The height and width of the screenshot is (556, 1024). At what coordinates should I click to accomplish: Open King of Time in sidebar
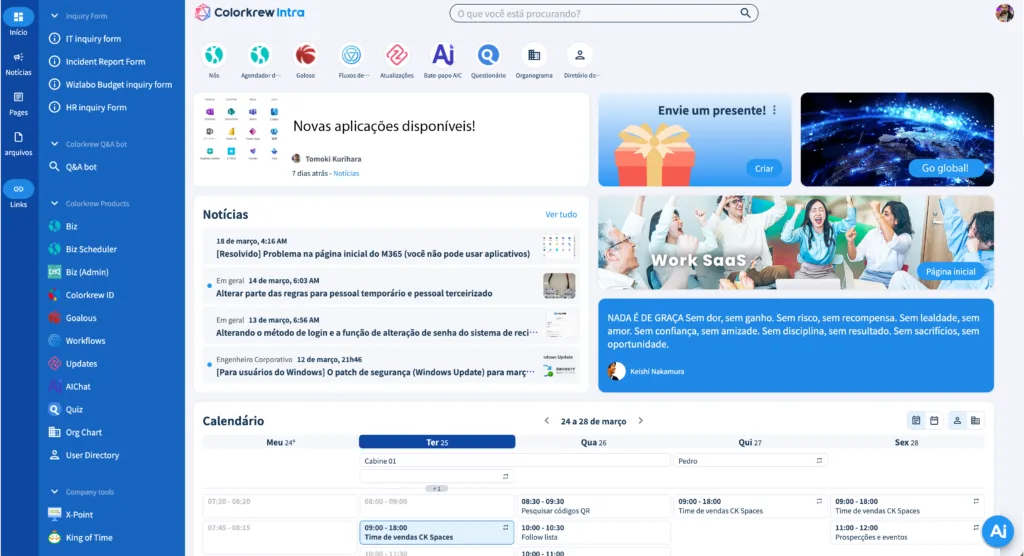tap(89, 537)
